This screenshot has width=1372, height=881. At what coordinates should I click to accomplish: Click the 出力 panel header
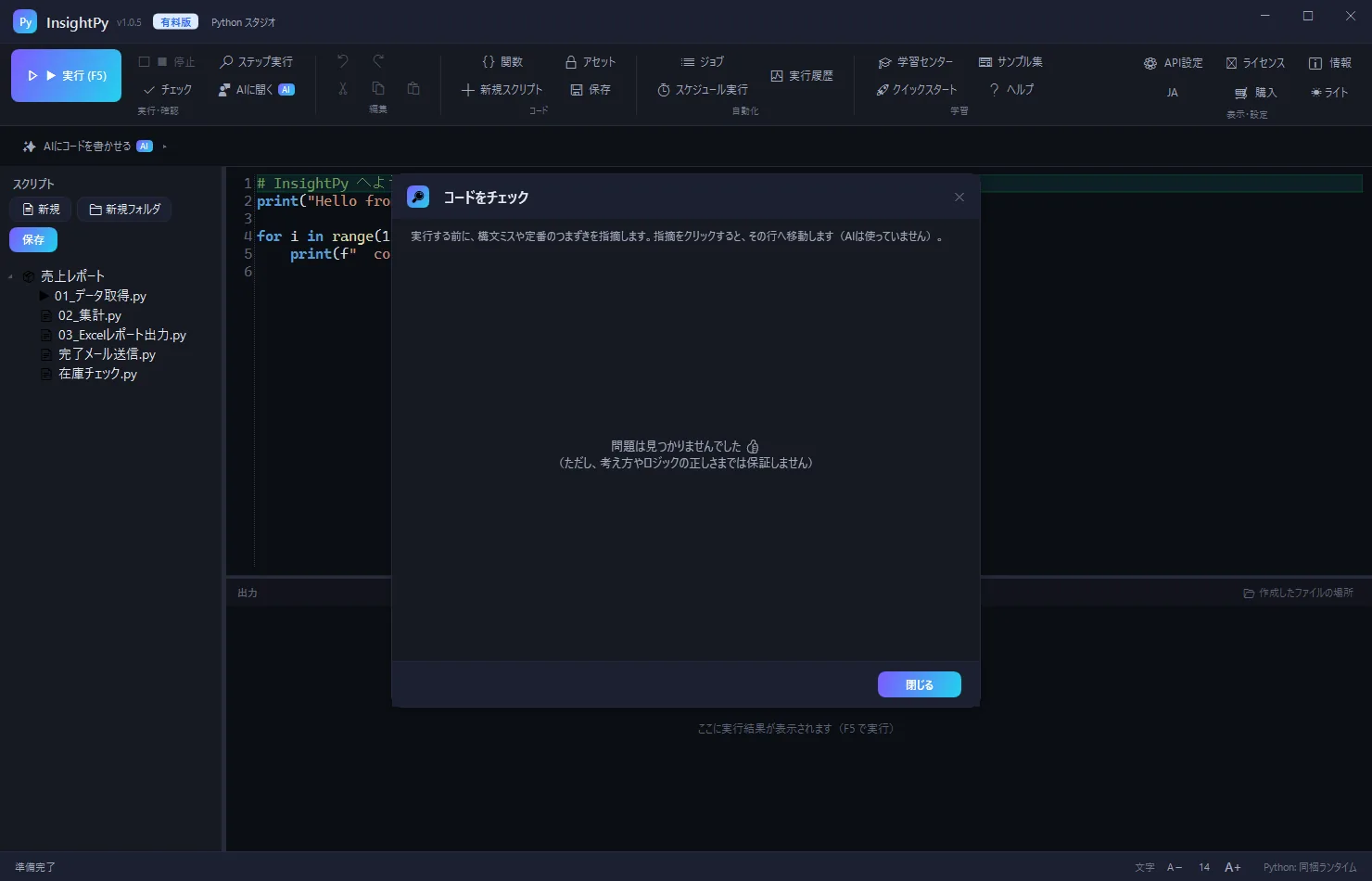click(248, 593)
